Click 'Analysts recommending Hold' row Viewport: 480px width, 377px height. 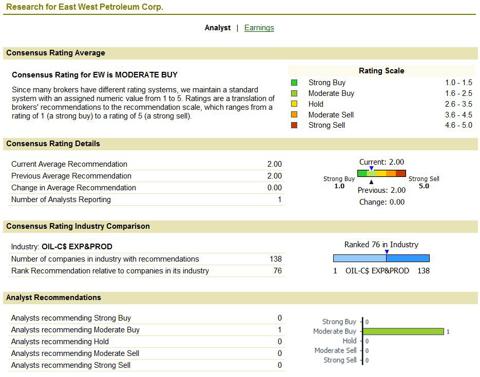[x=147, y=342]
